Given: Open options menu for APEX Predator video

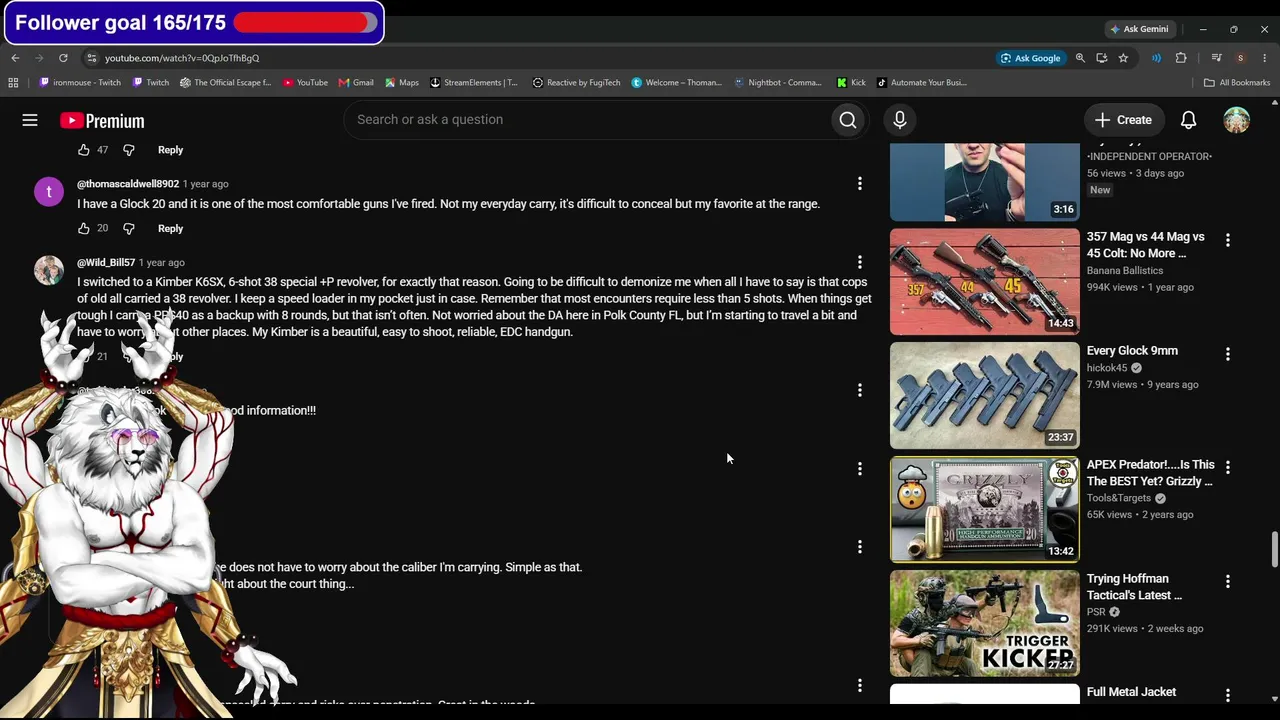Looking at the screenshot, I should [1228, 467].
